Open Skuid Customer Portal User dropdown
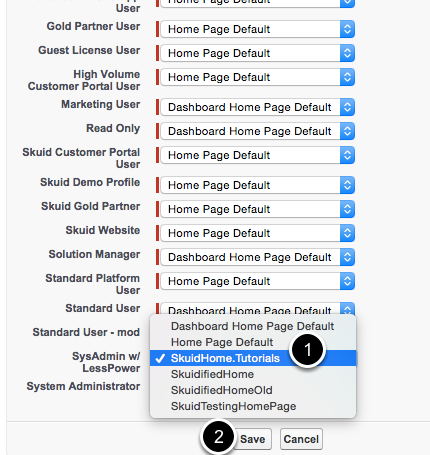The height and width of the screenshot is (455, 430). point(257,155)
